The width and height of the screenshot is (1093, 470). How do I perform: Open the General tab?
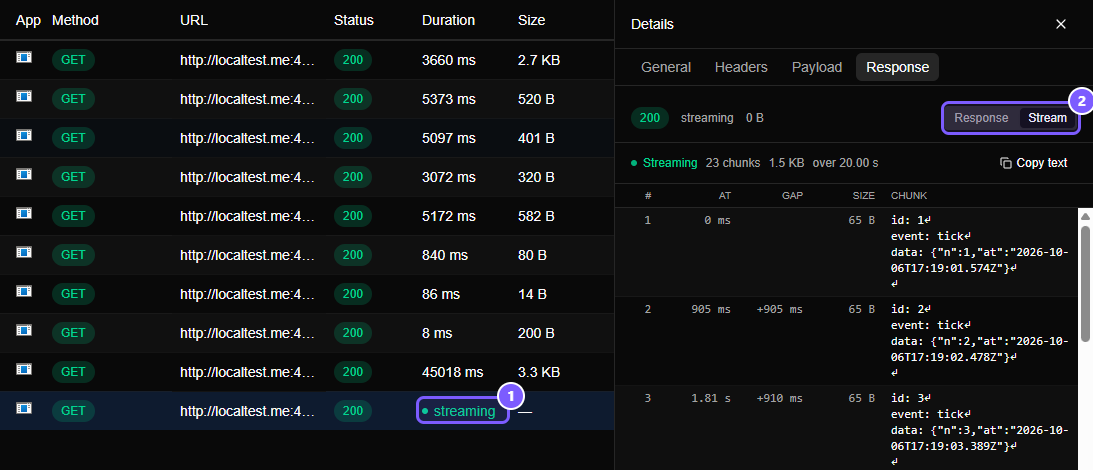coord(666,67)
